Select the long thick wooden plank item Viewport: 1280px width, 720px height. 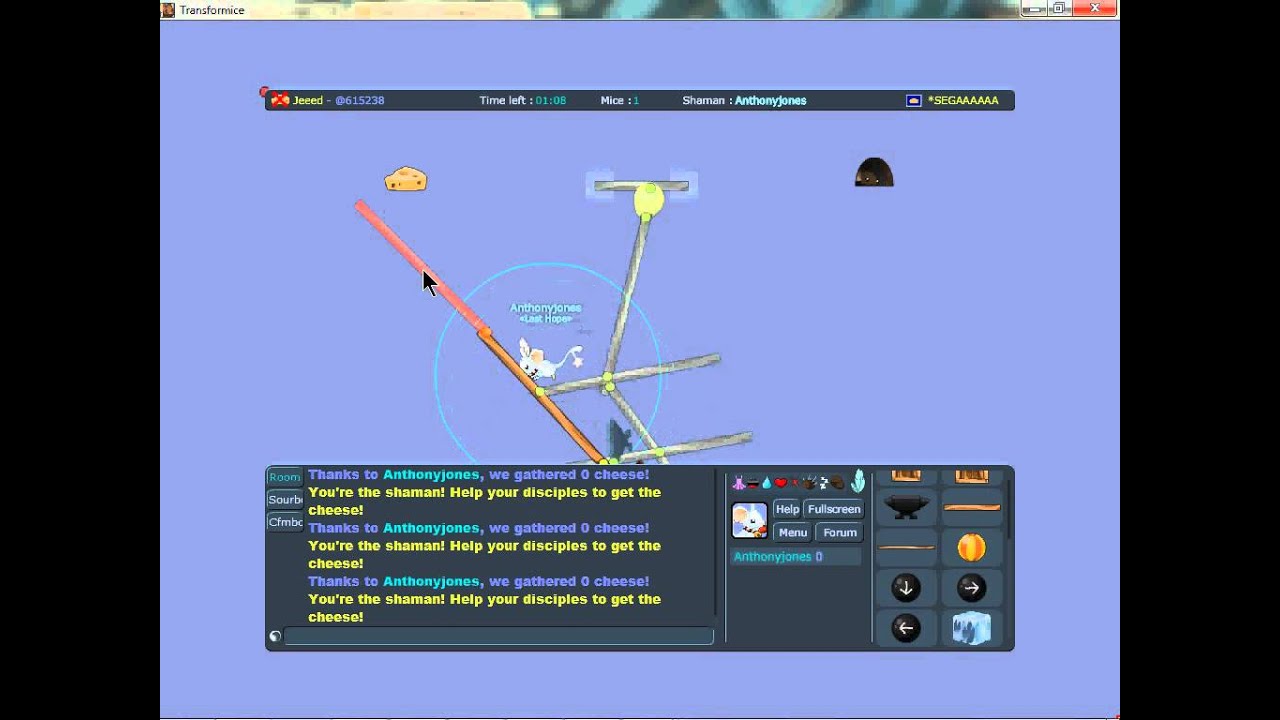[972, 507]
